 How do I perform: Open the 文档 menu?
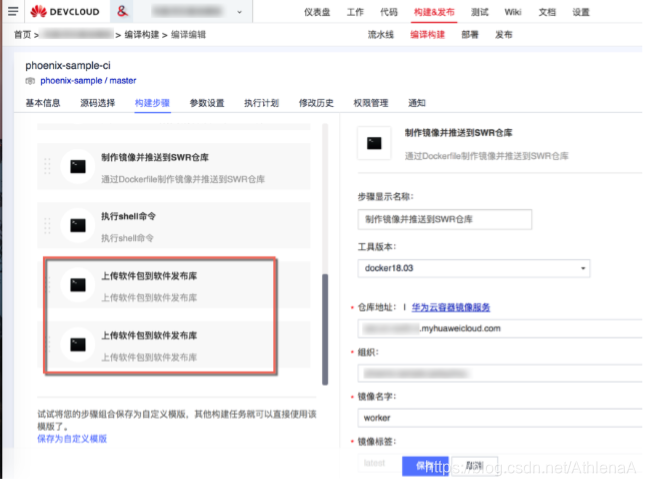point(547,12)
